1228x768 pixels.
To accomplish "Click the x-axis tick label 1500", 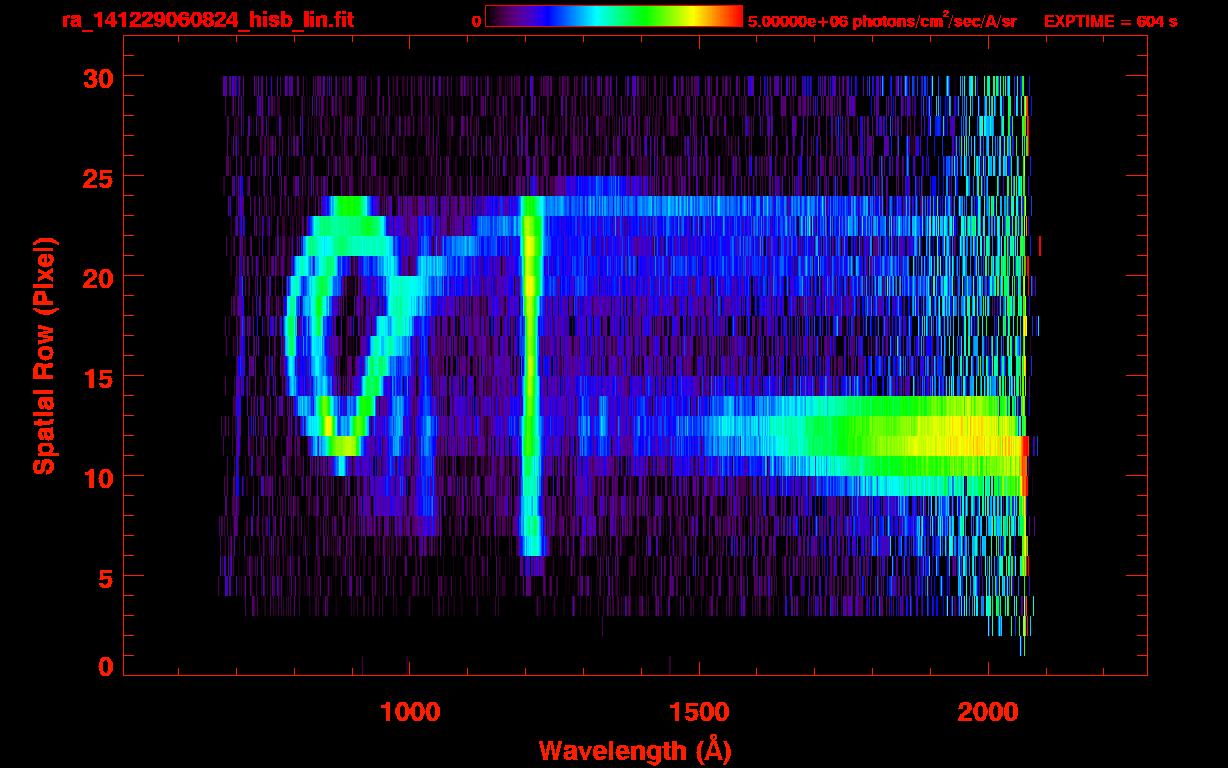I will [x=699, y=712].
